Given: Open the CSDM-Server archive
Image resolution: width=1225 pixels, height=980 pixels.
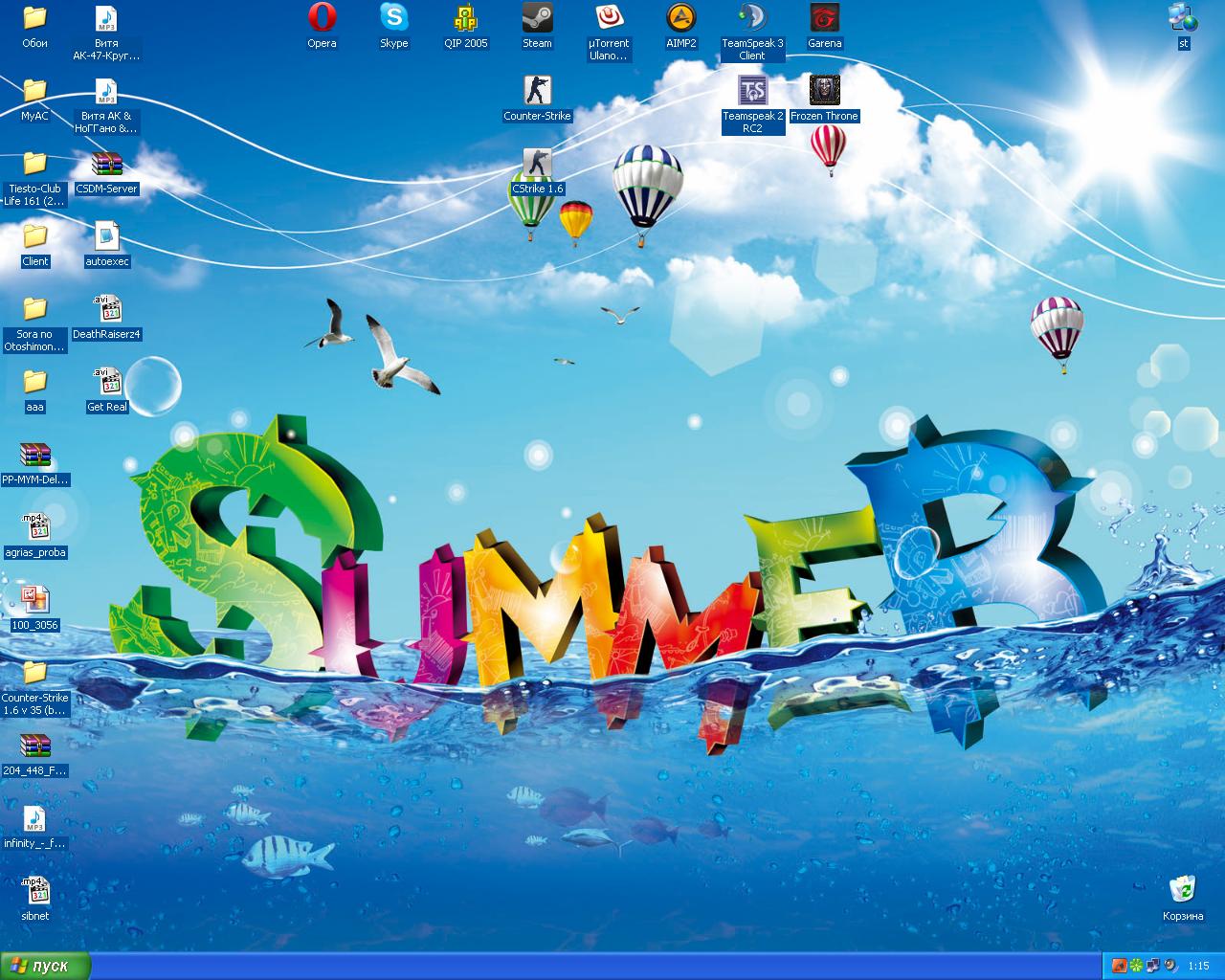Looking at the screenshot, I should pyautogui.click(x=106, y=165).
